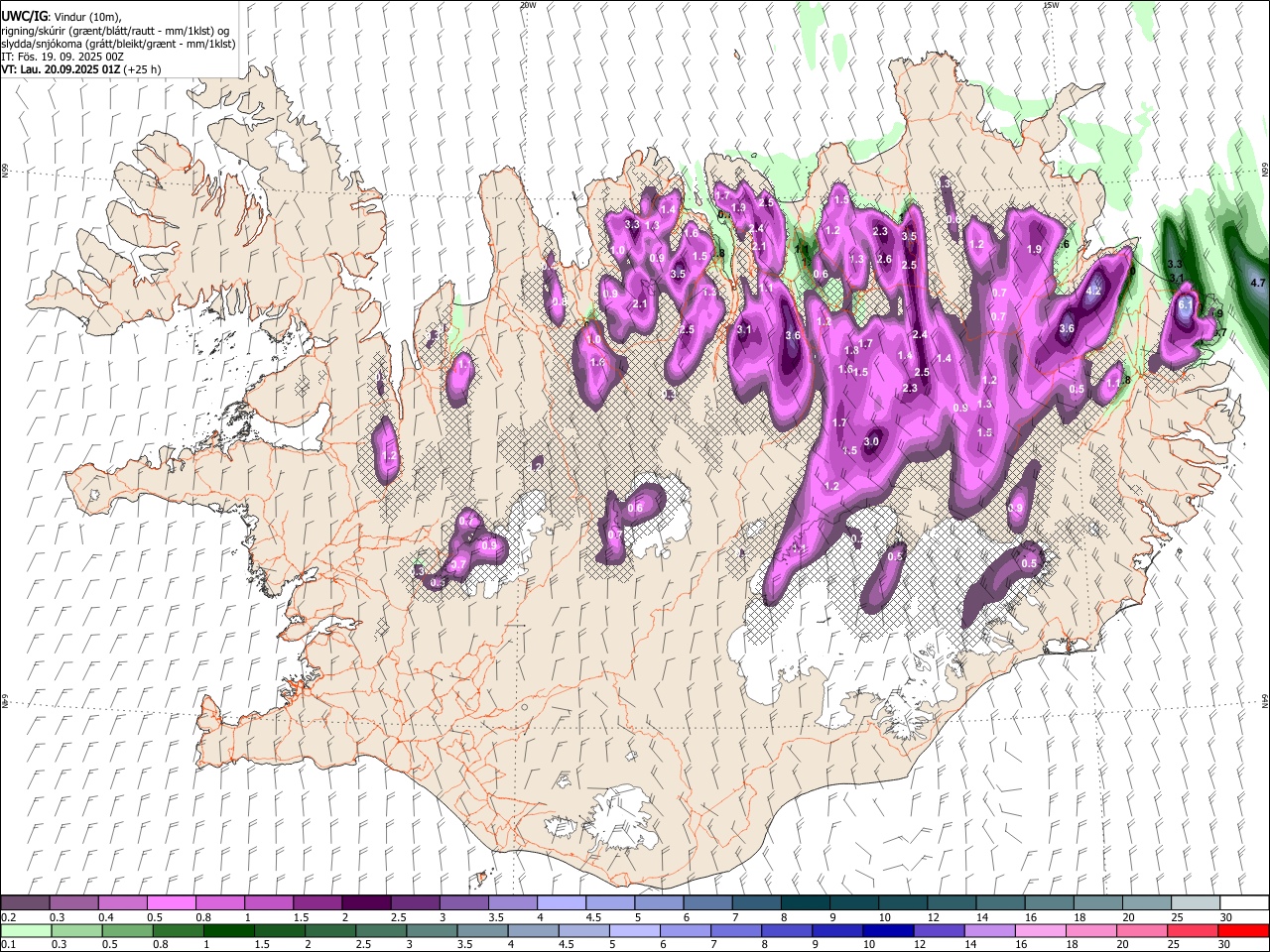Click the medium green 0.5 swatch in bottom legend row
The height and width of the screenshot is (952, 1270).
click(128, 930)
